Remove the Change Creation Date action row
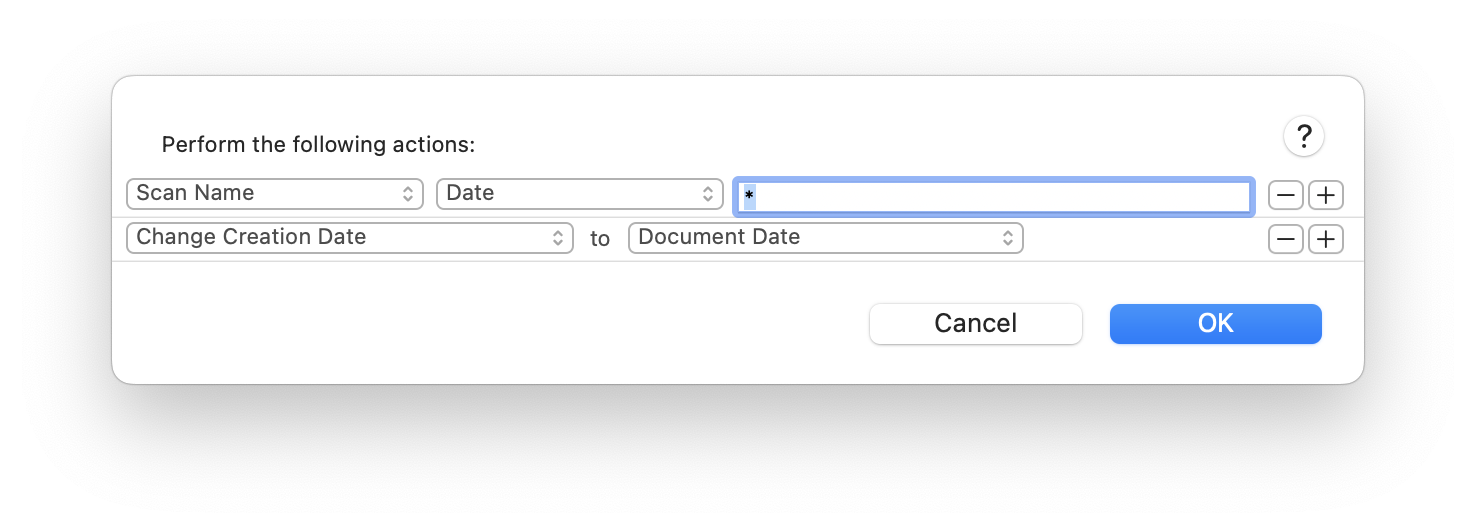1476x532 pixels. coord(1285,239)
